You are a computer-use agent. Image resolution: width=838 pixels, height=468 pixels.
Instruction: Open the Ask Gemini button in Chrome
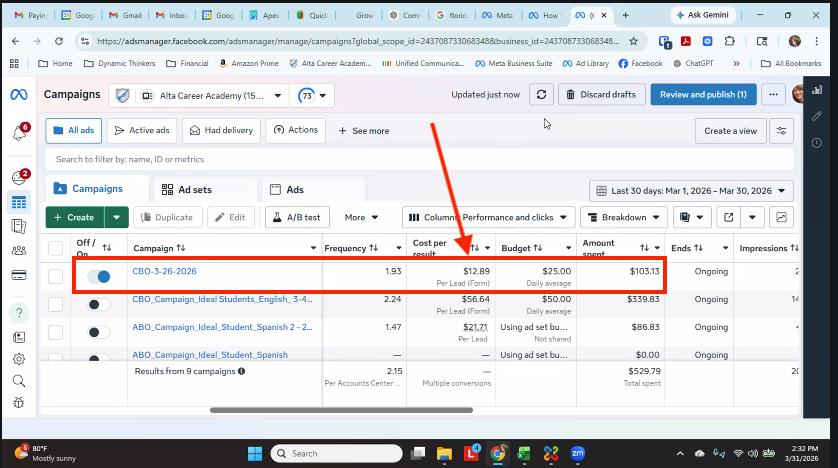(703, 15)
